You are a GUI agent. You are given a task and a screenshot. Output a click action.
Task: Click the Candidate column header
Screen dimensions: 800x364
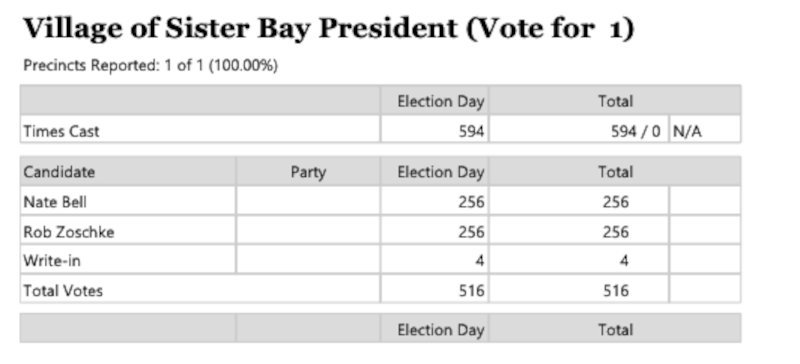pos(59,172)
